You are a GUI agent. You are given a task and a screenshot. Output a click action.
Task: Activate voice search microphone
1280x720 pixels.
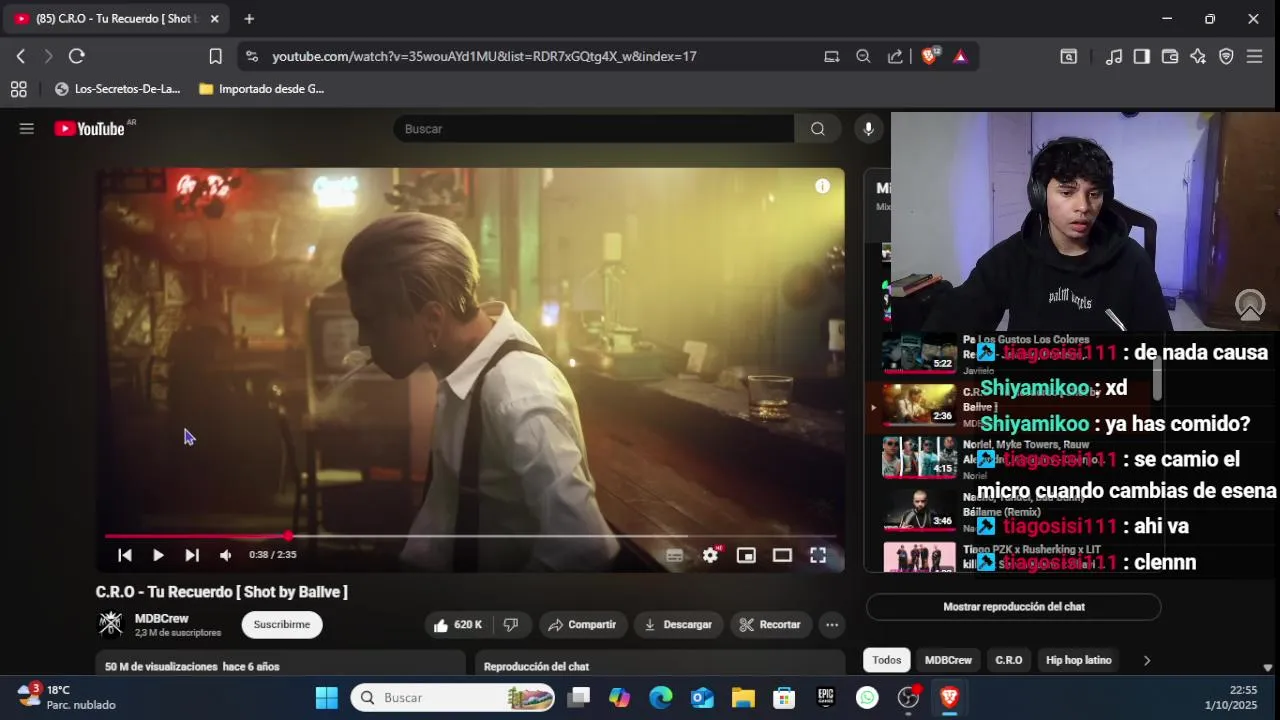[x=868, y=128]
